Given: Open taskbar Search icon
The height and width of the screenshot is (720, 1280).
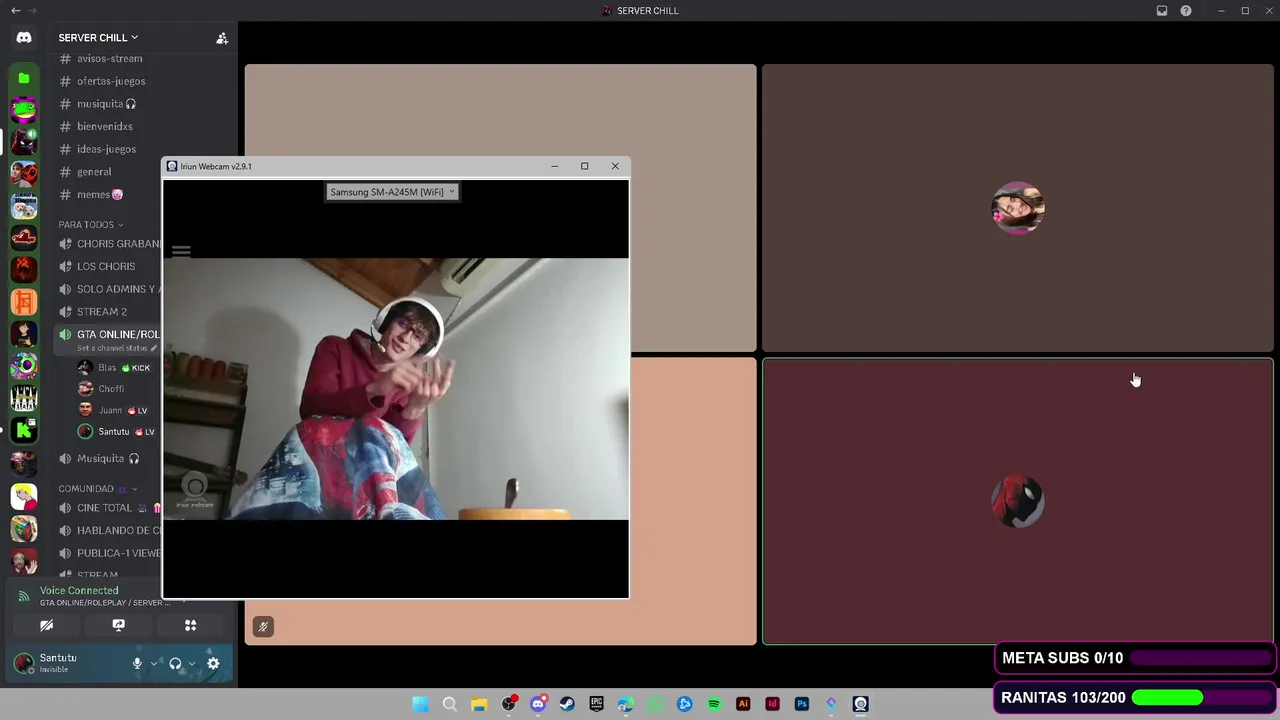Looking at the screenshot, I should pyautogui.click(x=450, y=704).
